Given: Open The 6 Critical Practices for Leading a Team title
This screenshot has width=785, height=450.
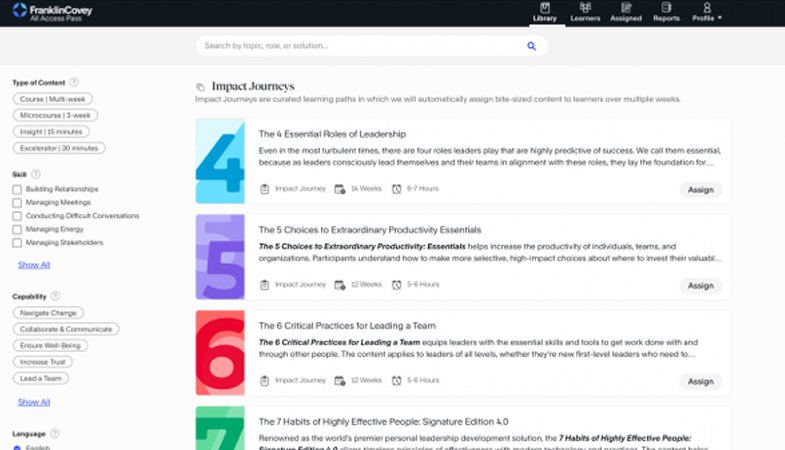Looking at the screenshot, I should pyautogui.click(x=347, y=326).
